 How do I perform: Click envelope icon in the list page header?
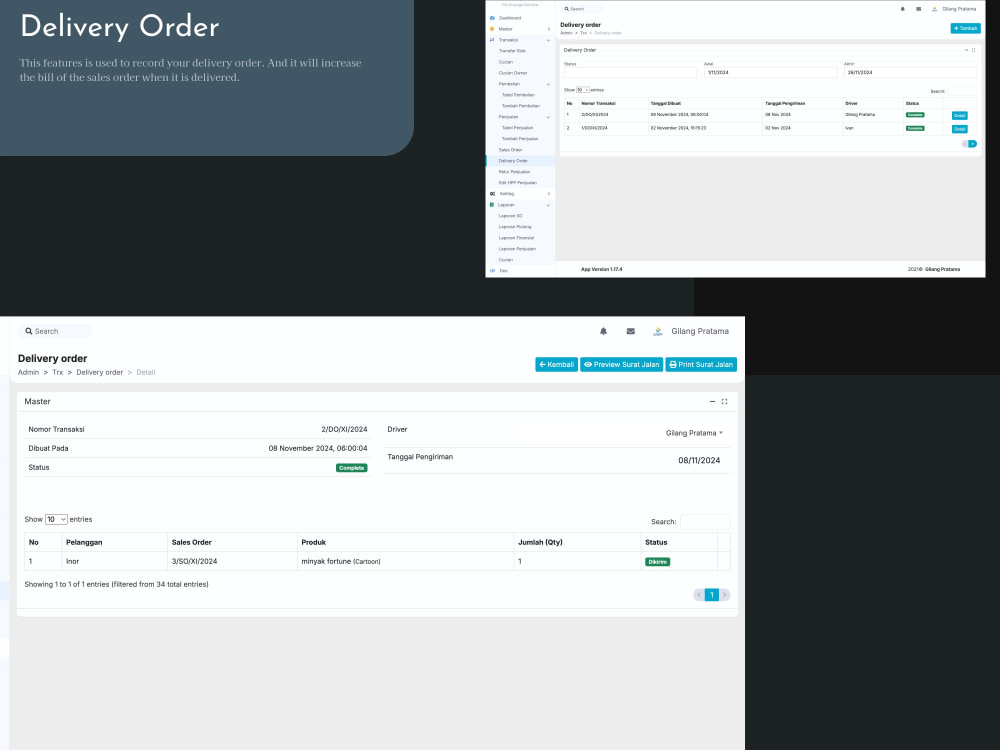(918, 9)
